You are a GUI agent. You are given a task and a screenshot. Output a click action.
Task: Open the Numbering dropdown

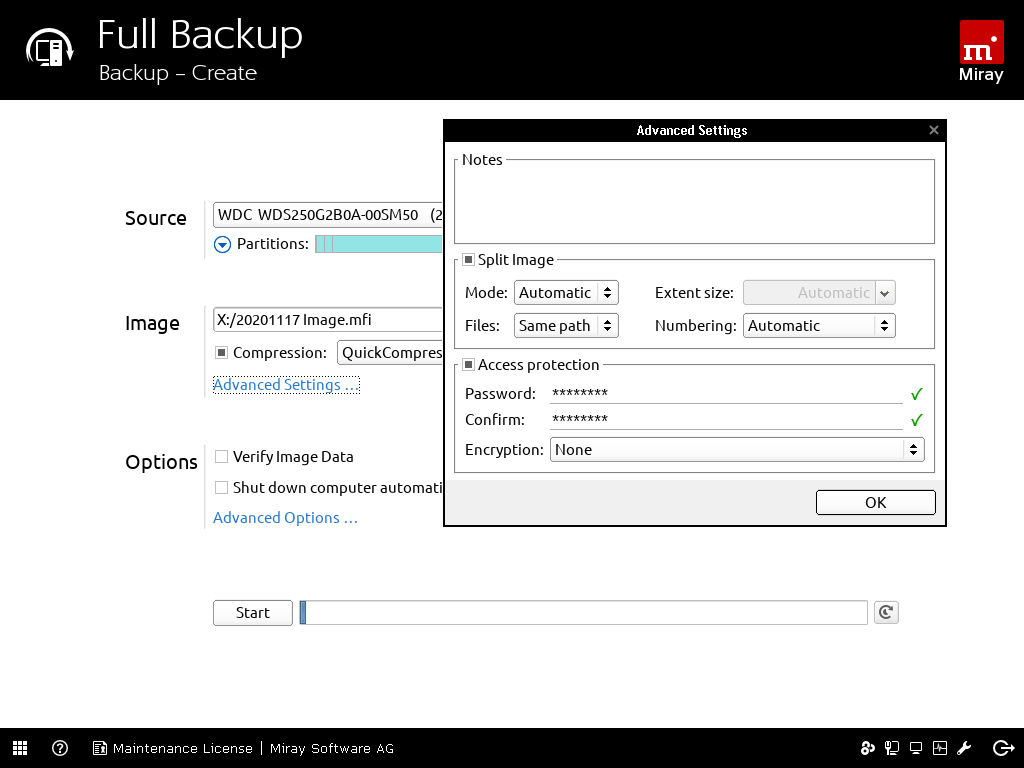point(819,326)
